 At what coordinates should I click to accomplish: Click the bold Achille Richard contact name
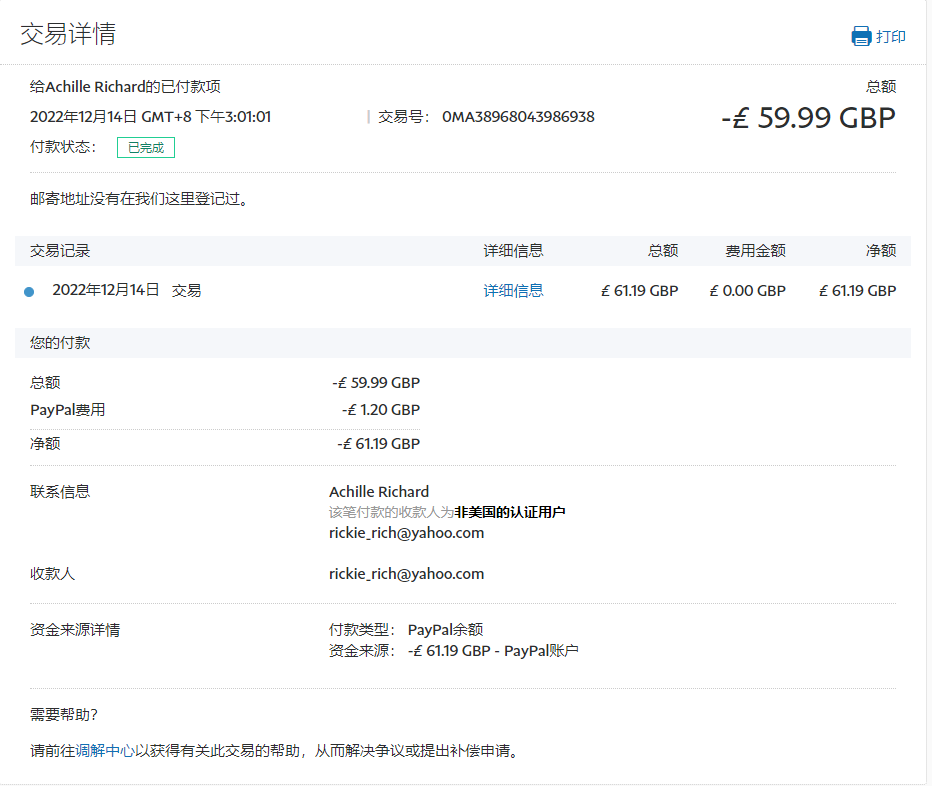(379, 492)
